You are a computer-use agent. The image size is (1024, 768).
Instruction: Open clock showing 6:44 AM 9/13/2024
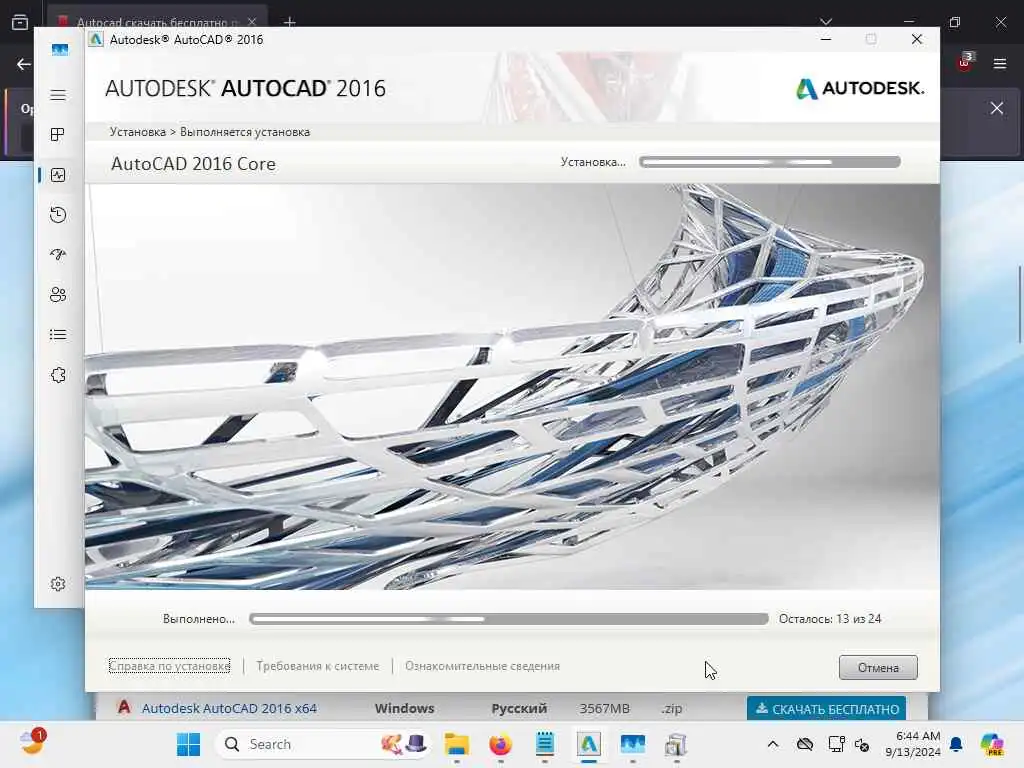912,744
